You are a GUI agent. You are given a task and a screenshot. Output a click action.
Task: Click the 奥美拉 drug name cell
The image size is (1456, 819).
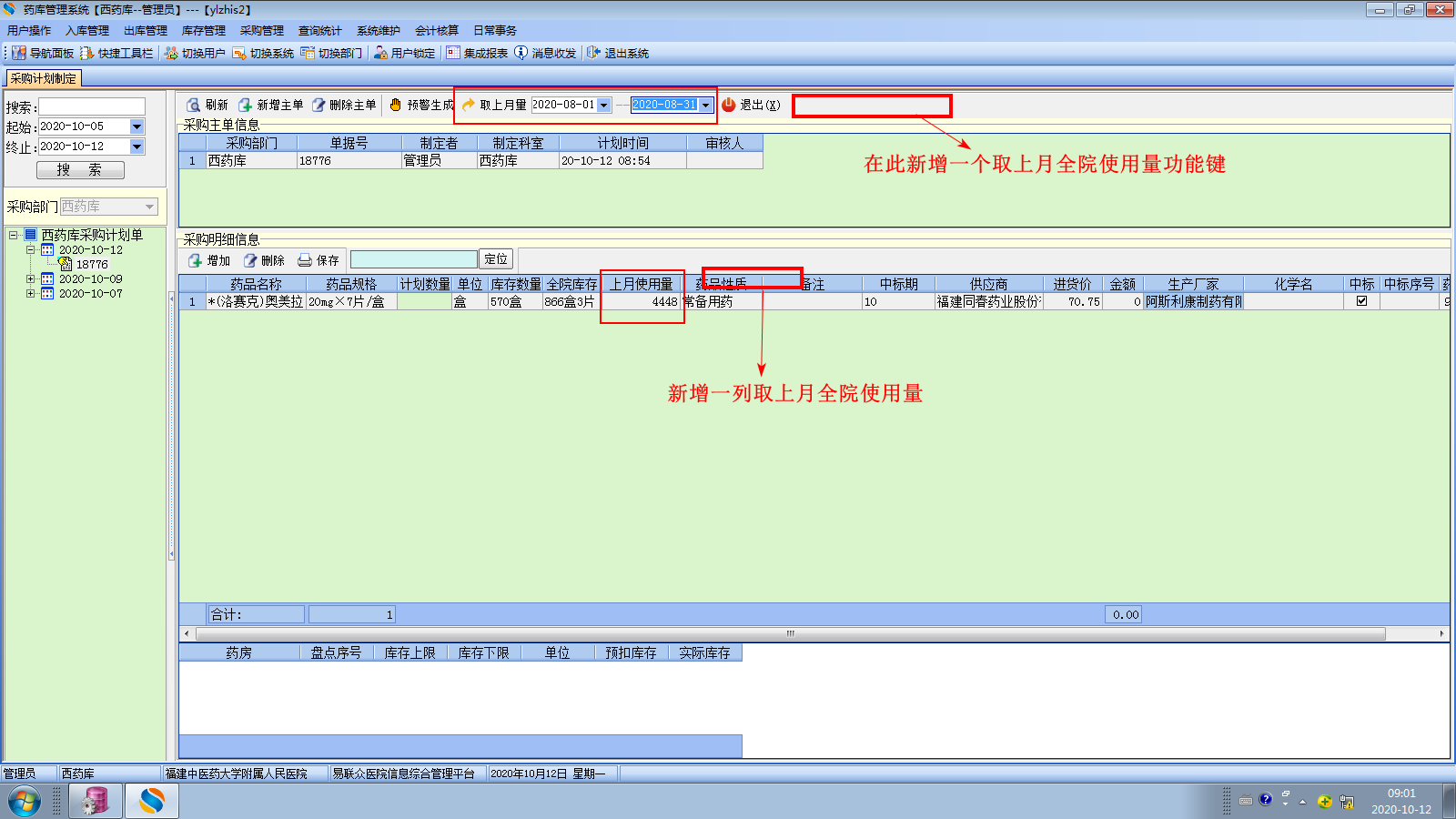(x=256, y=301)
